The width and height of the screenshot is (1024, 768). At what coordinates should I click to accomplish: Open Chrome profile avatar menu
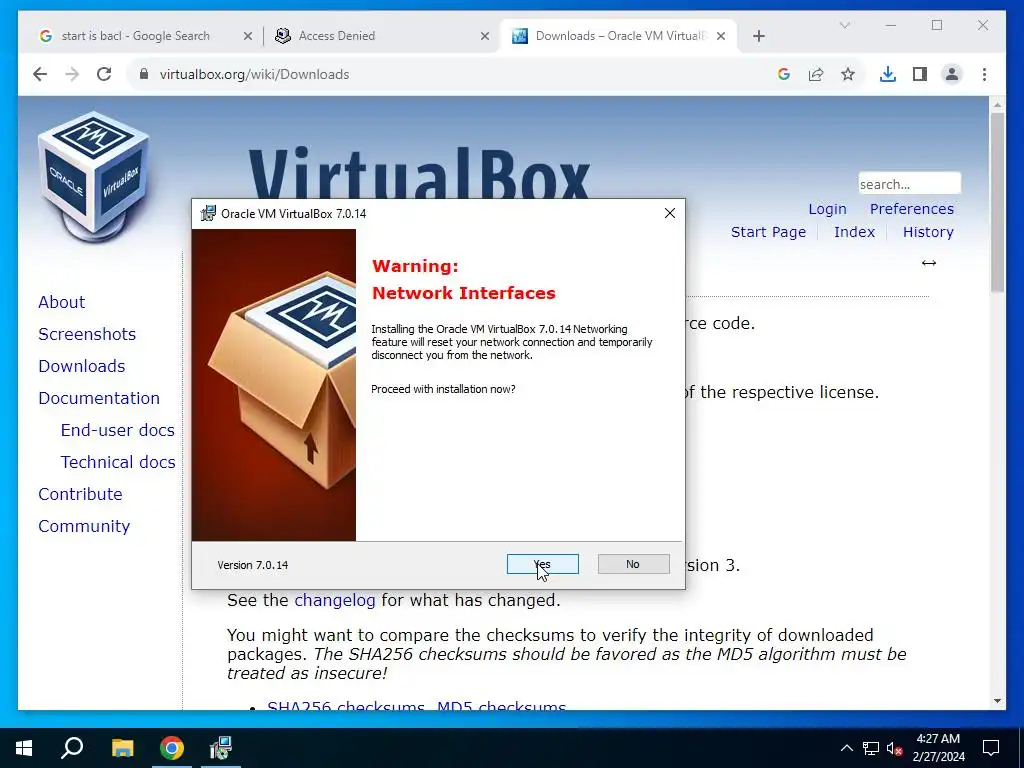pyautogui.click(x=952, y=74)
